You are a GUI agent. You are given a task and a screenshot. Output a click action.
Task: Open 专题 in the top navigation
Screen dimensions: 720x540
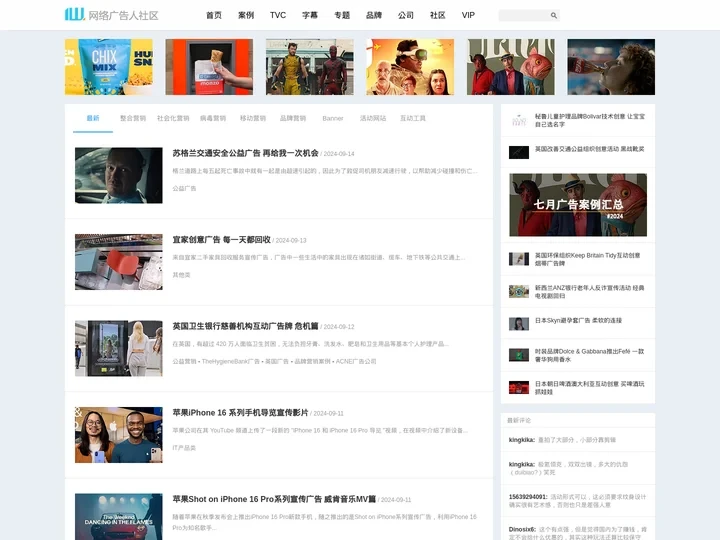342,15
